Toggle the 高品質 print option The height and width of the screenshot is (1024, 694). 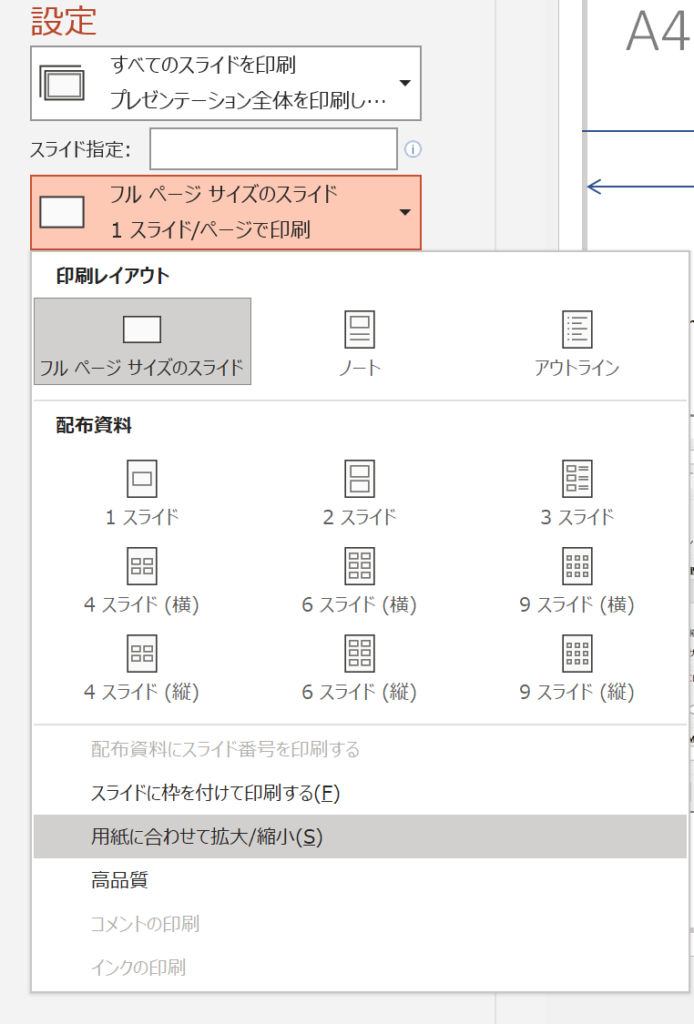pyautogui.click(x=120, y=880)
